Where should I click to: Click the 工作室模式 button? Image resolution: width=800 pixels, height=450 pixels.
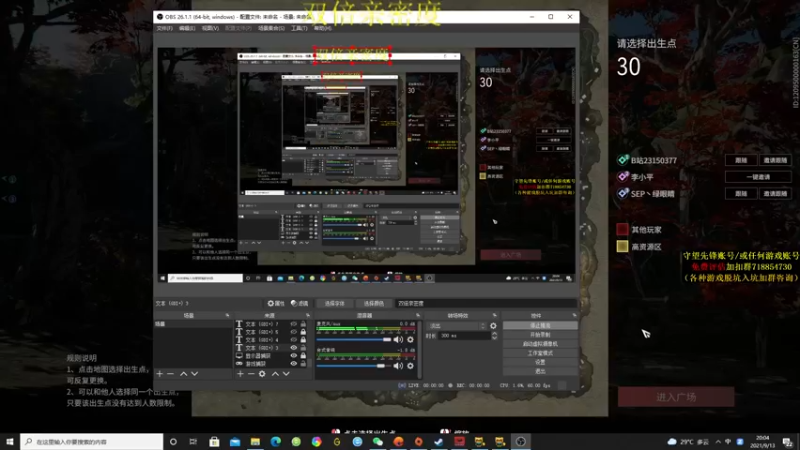click(x=540, y=353)
